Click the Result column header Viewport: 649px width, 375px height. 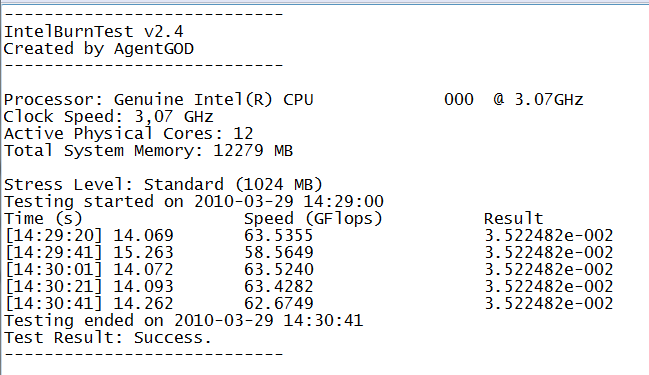513,219
